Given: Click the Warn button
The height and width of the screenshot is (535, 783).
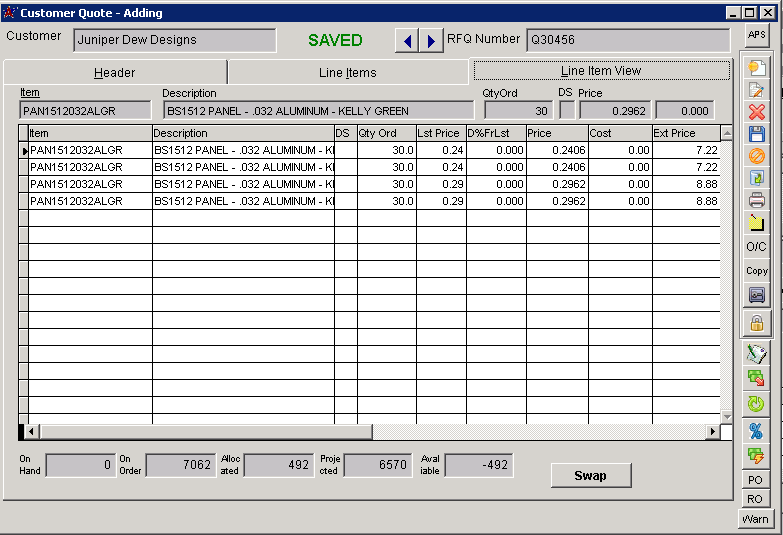Looking at the screenshot, I should [755, 519].
